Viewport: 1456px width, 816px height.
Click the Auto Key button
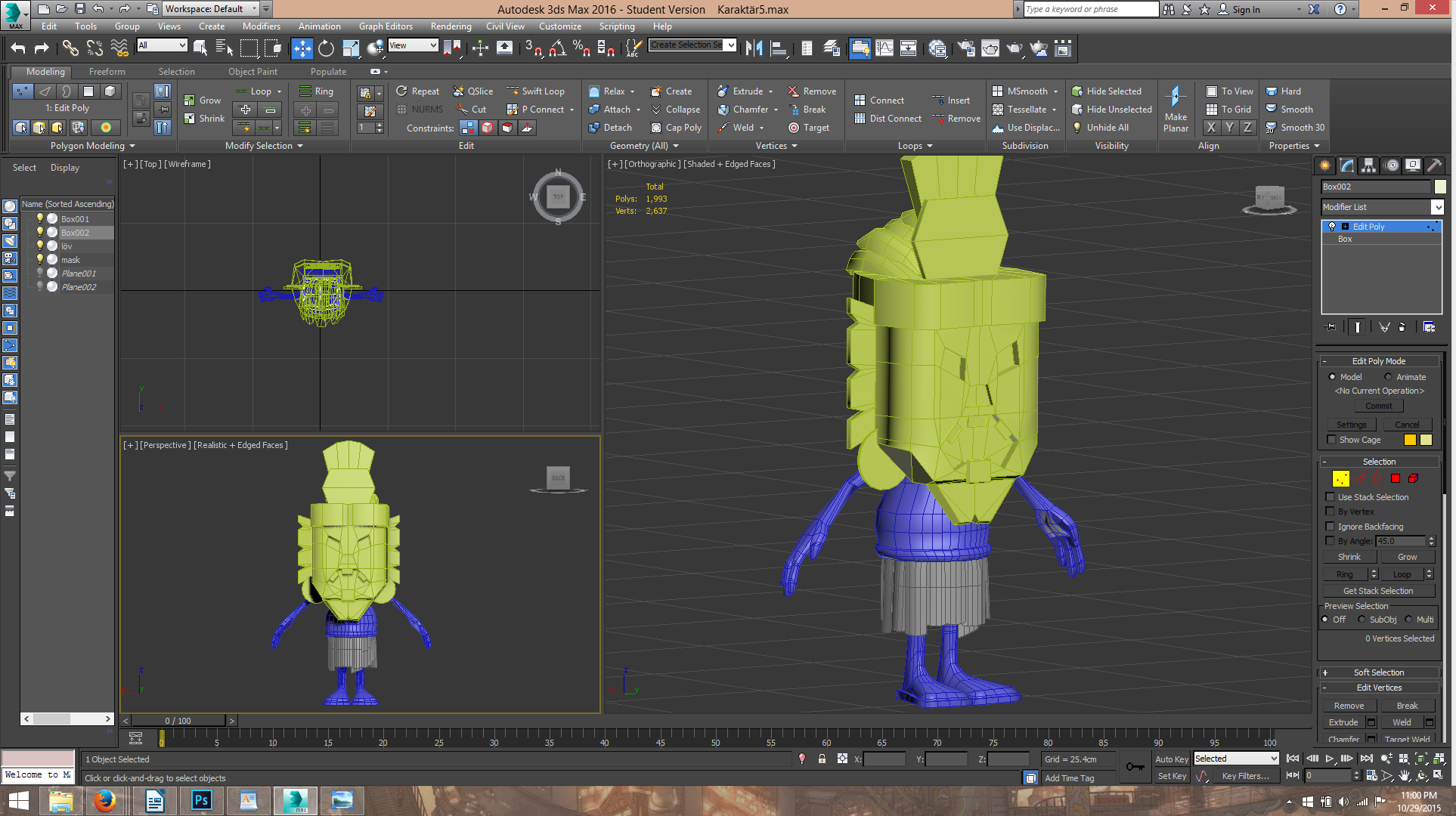point(1171,759)
